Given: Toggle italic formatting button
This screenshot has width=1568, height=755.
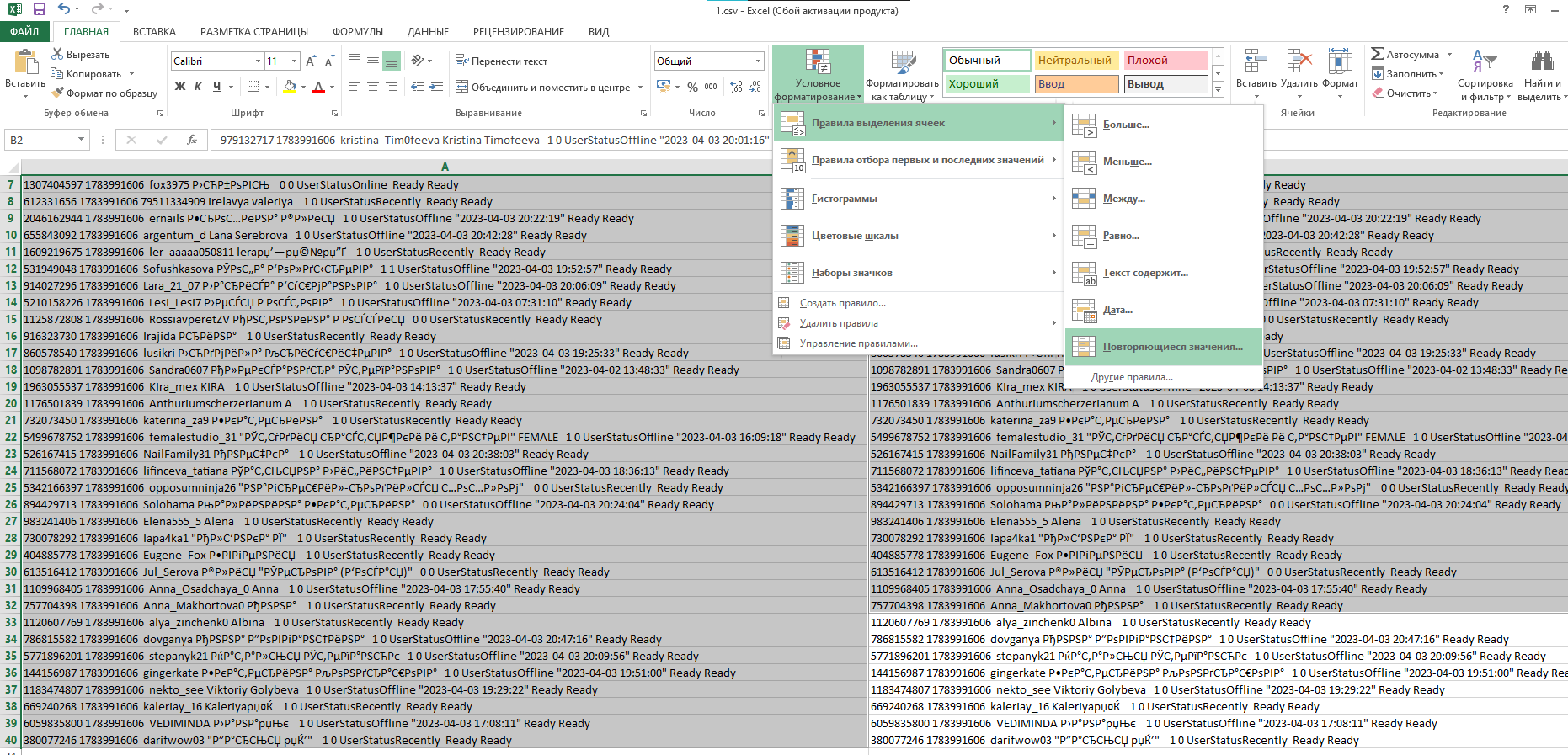Looking at the screenshot, I should tap(198, 87).
